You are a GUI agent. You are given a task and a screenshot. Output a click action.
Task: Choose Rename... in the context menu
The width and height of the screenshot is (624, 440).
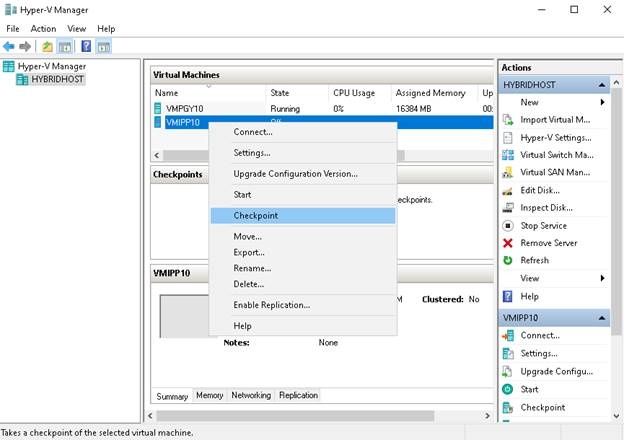pos(303,268)
